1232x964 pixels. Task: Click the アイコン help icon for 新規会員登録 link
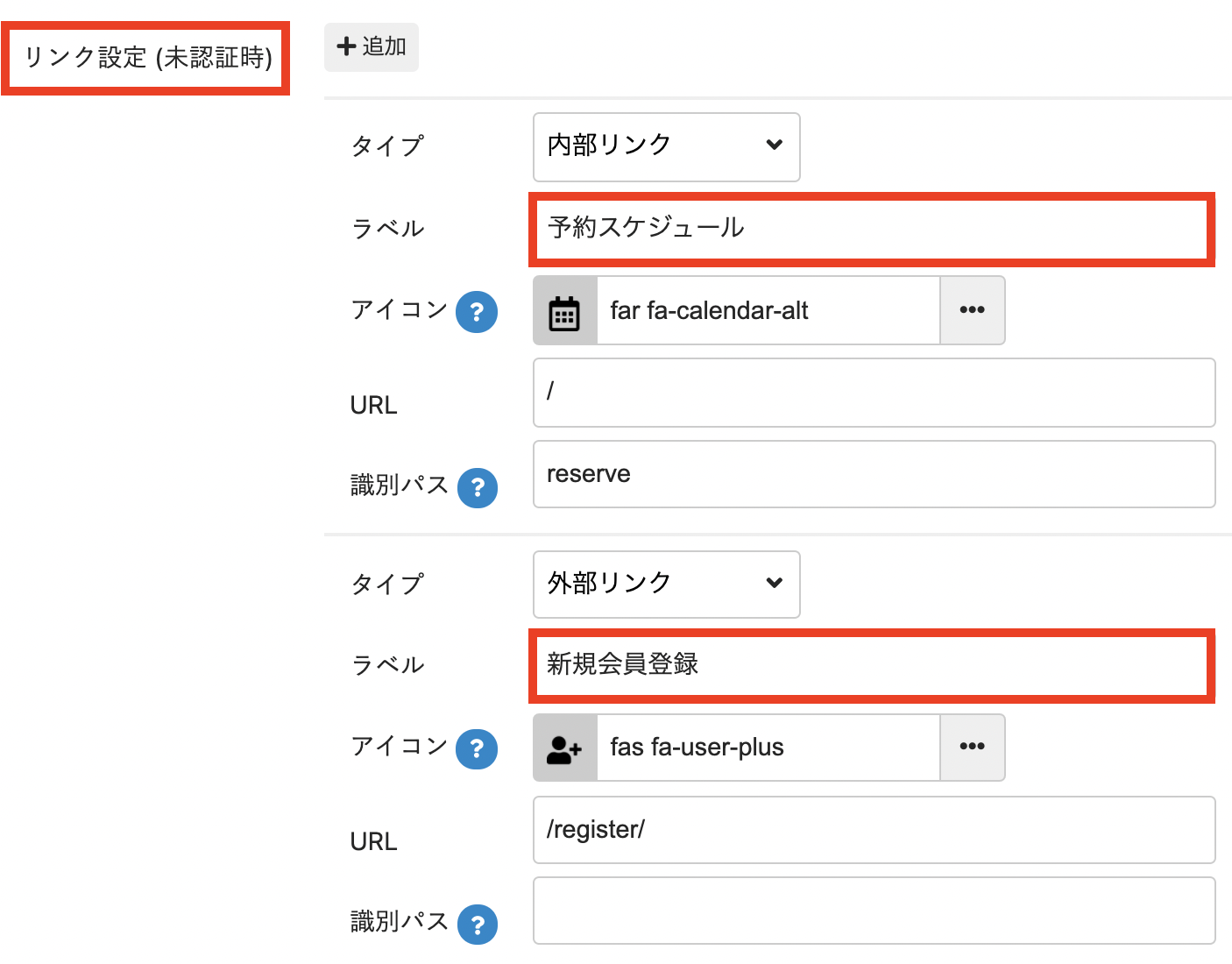coord(477,749)
